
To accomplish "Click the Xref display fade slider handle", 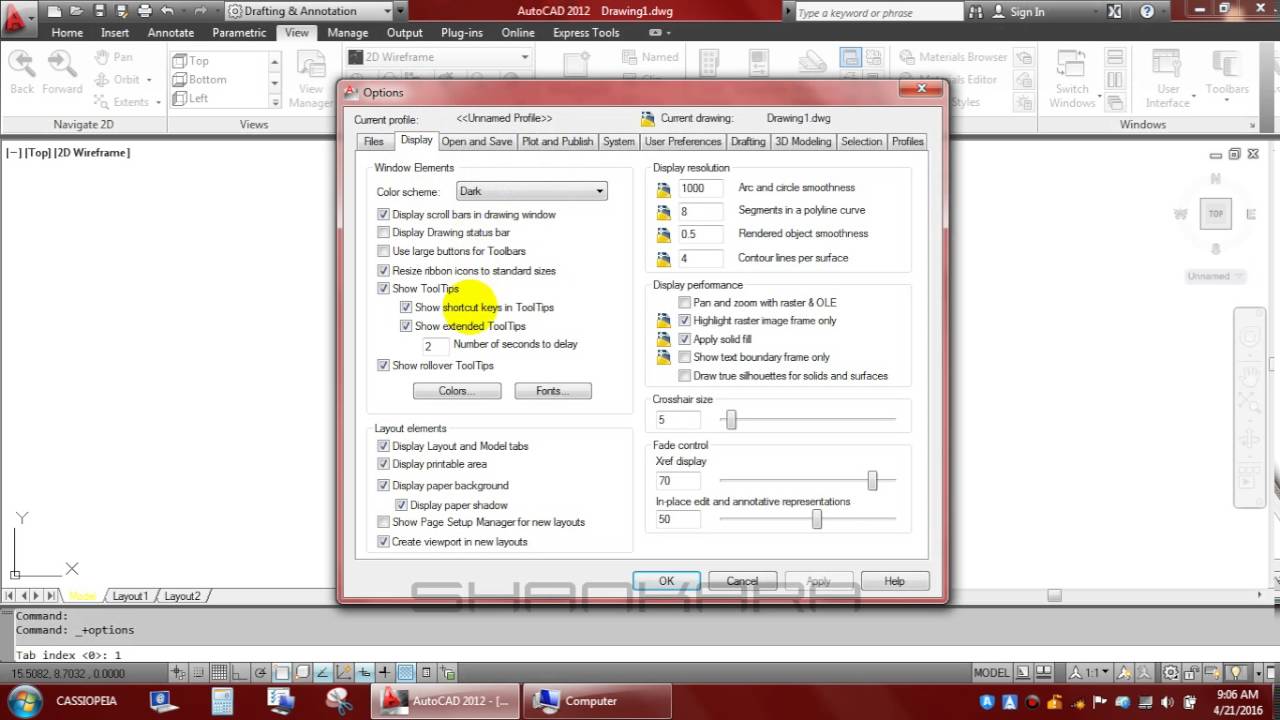I will tap(872, 481).
